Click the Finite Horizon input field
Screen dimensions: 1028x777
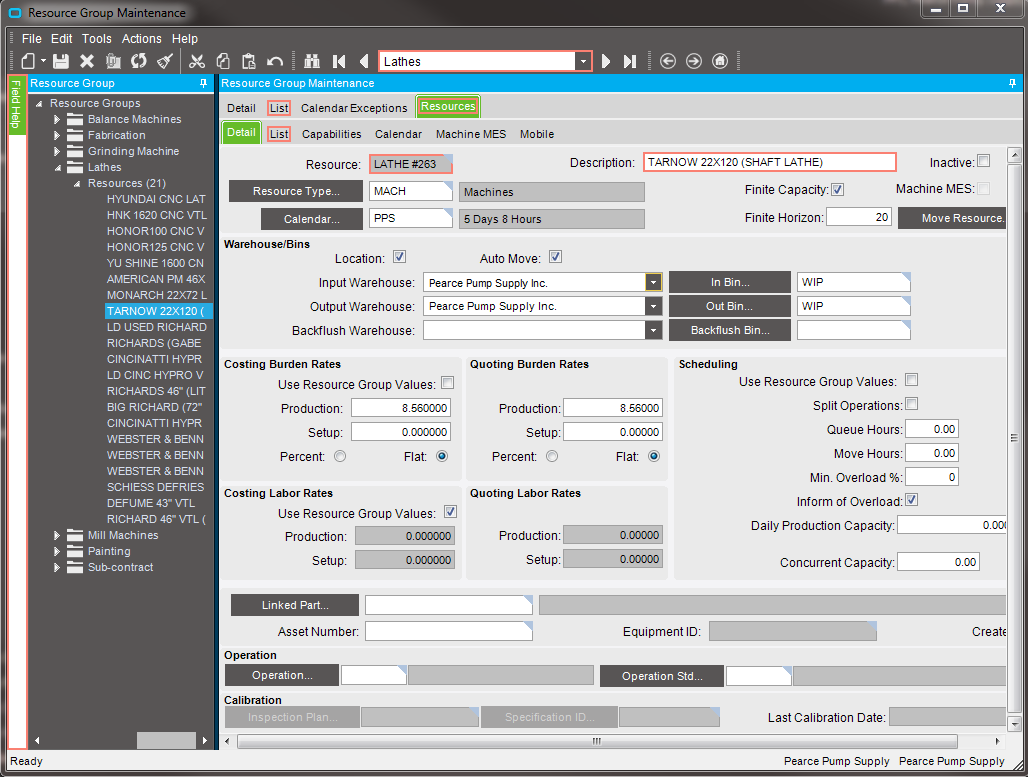point(858,217)
